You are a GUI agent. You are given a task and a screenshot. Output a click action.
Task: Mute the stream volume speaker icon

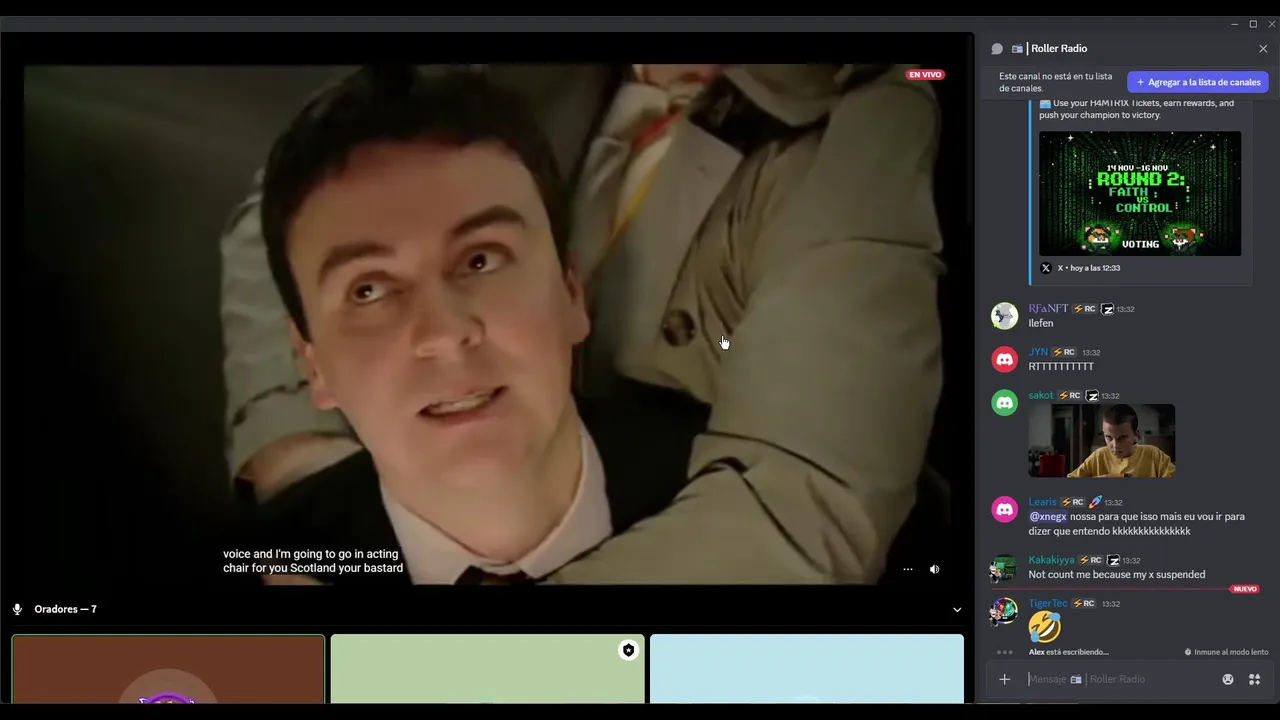pos(934,569)
